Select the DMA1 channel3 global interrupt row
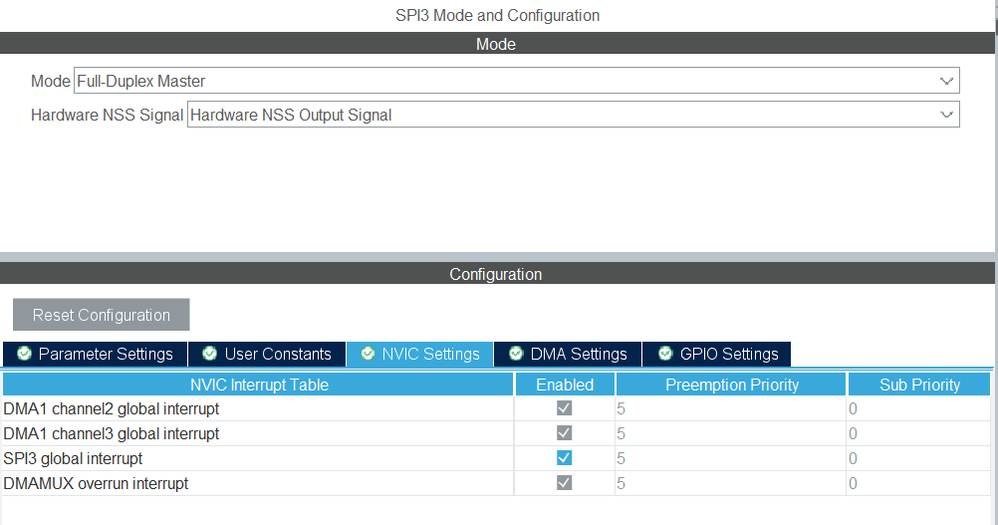Image resolution: width=998 pixels, height=525 pixels. [x=496, y=433]
